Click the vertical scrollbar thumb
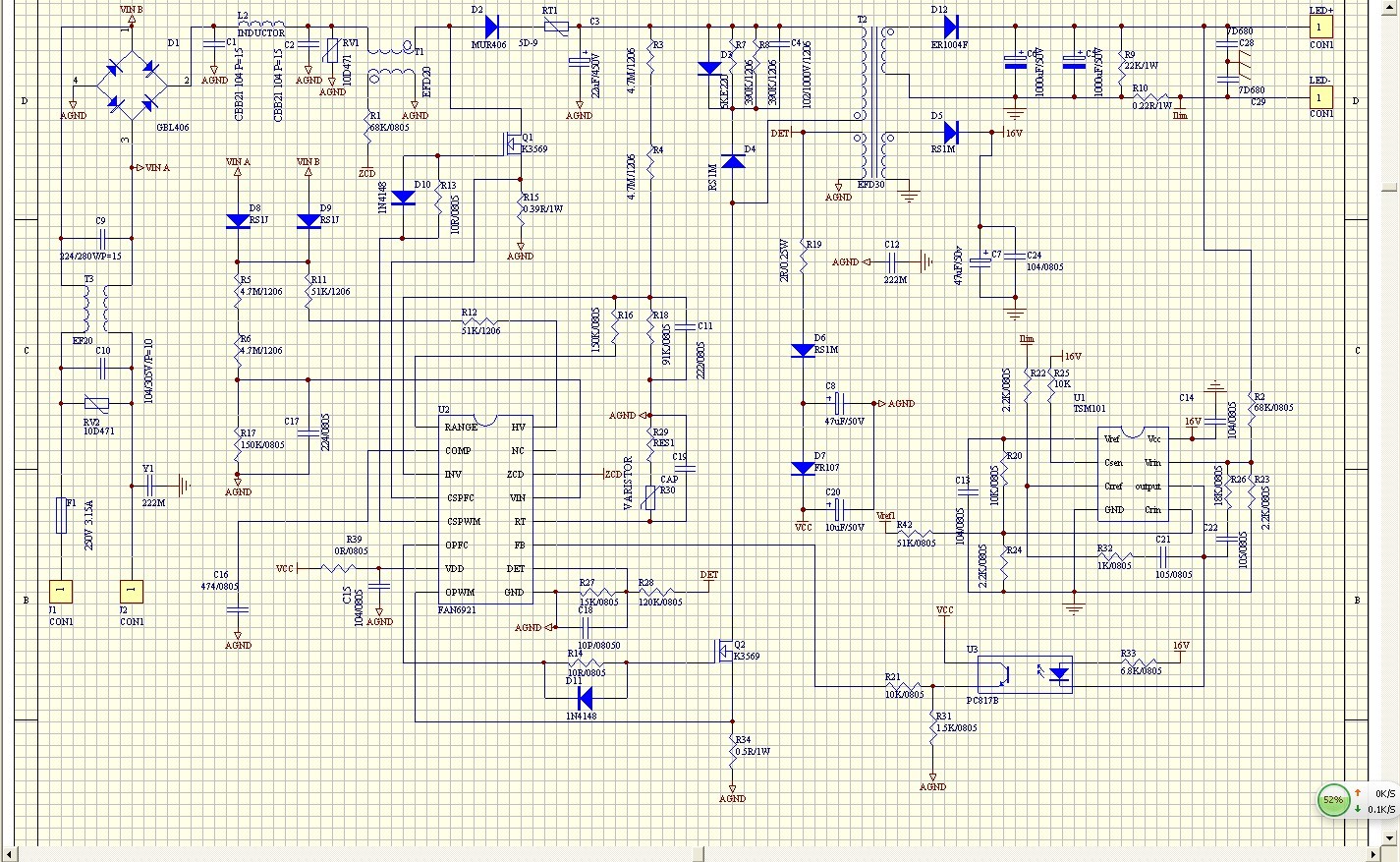Screen dimensions: 1400x862 click(1388, 186)
